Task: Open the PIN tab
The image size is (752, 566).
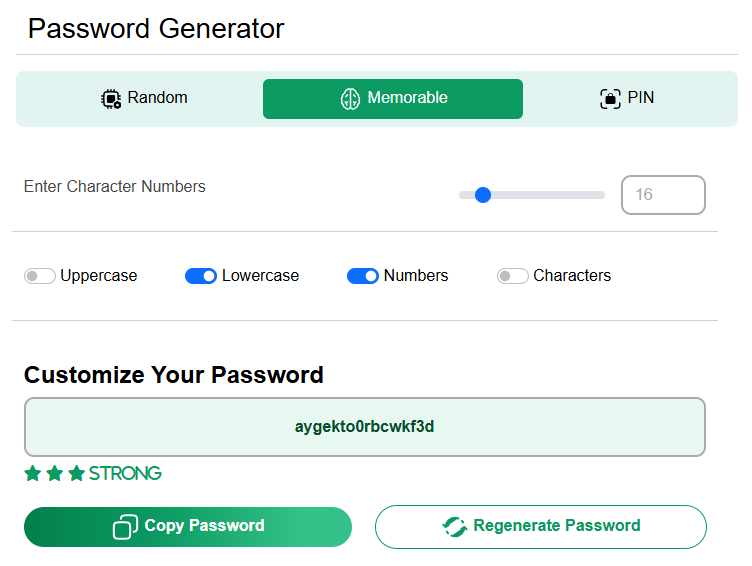Action: click(627, 99)
